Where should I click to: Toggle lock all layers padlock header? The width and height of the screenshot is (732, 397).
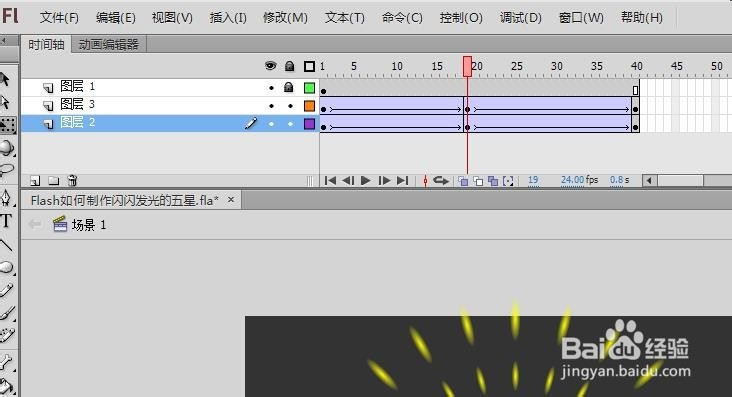[x=289, y=66]
